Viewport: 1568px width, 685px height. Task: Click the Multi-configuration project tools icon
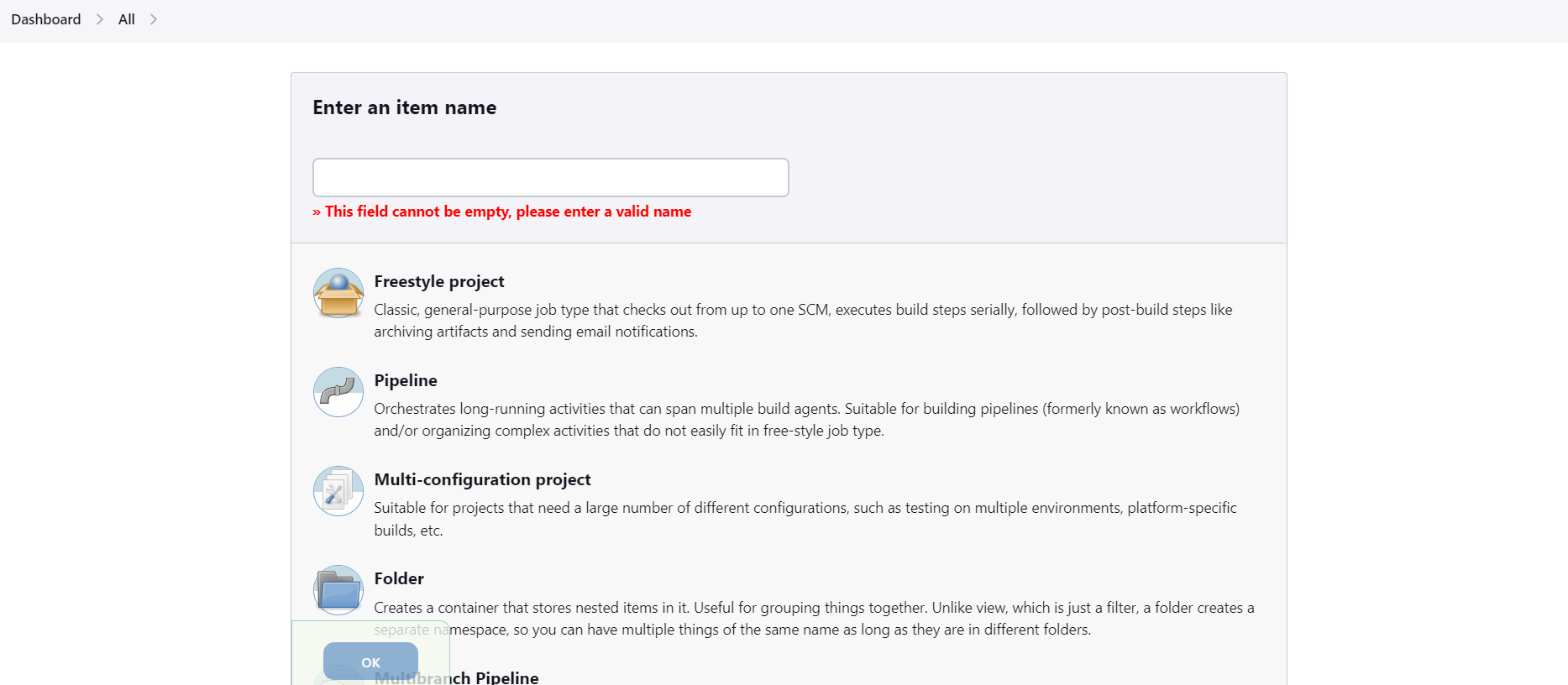click(338, 491)
